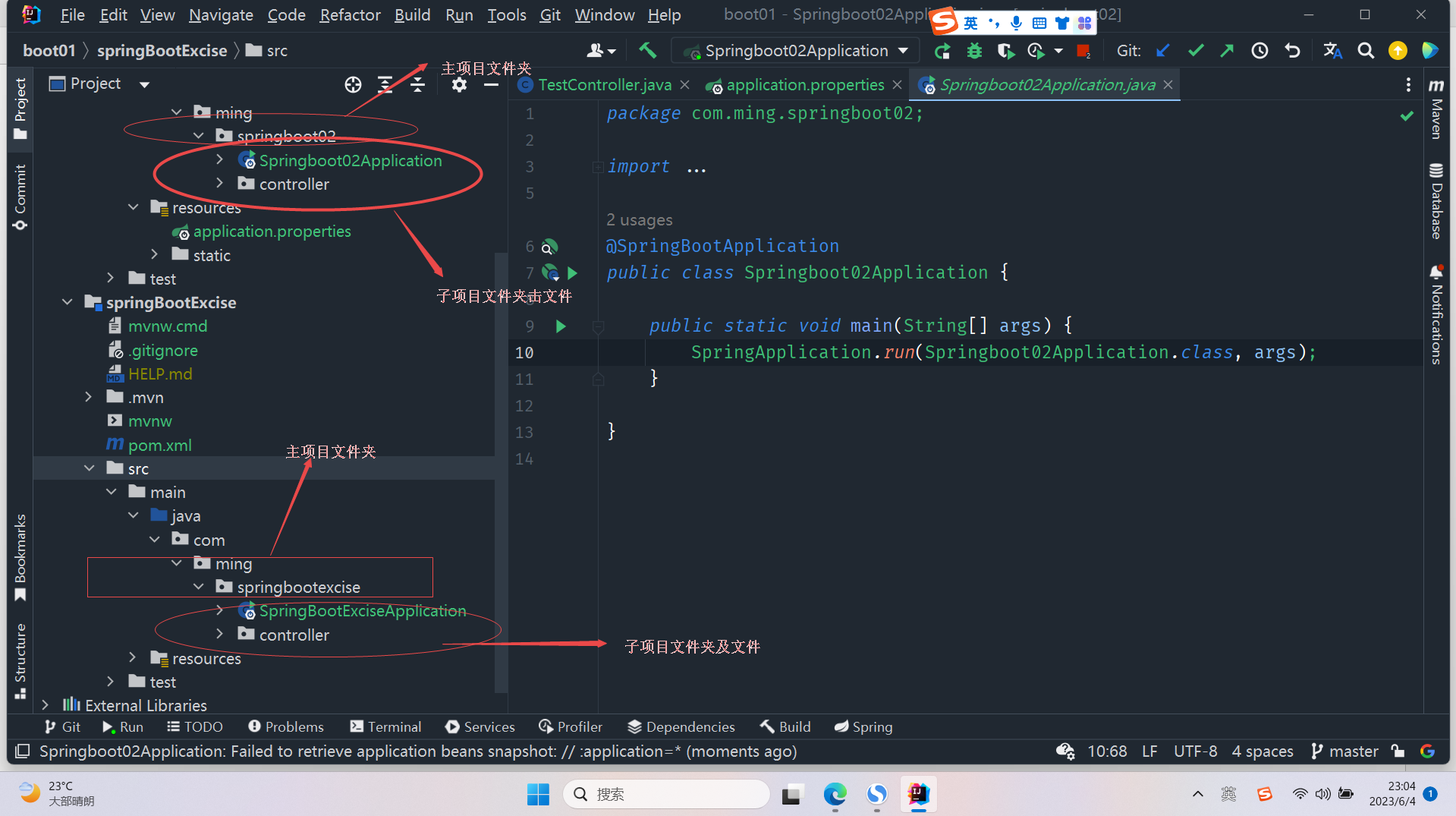Toggle the Commit side panel
1456x816 pixels.
20,197
